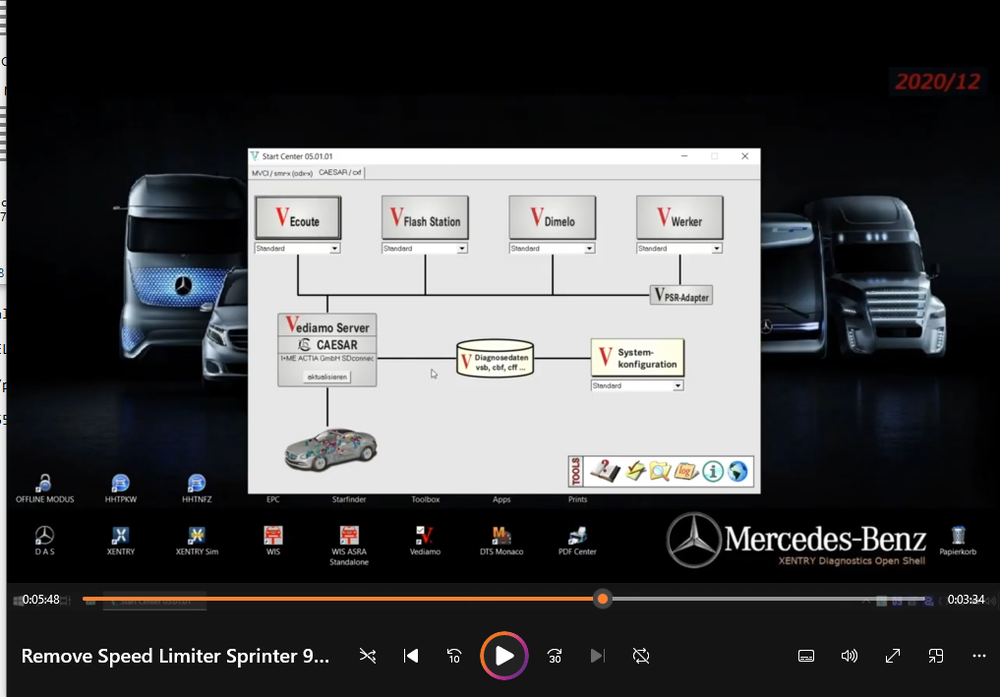The image size is (1000, 697).
Task: Click the video seek bar handle
Action: coord(602,599)
